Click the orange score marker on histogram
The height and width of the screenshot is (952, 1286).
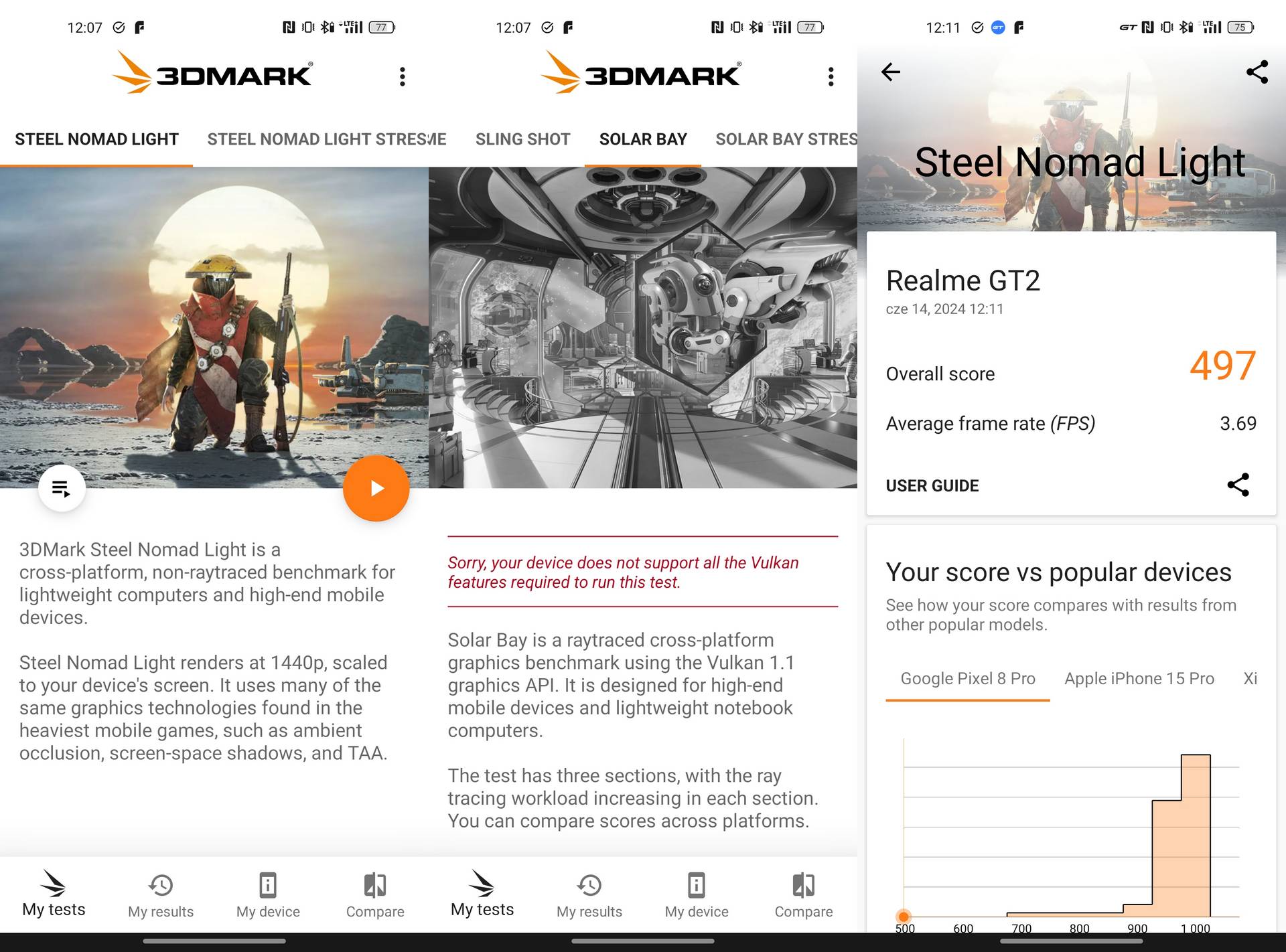(x=904, y=917)
